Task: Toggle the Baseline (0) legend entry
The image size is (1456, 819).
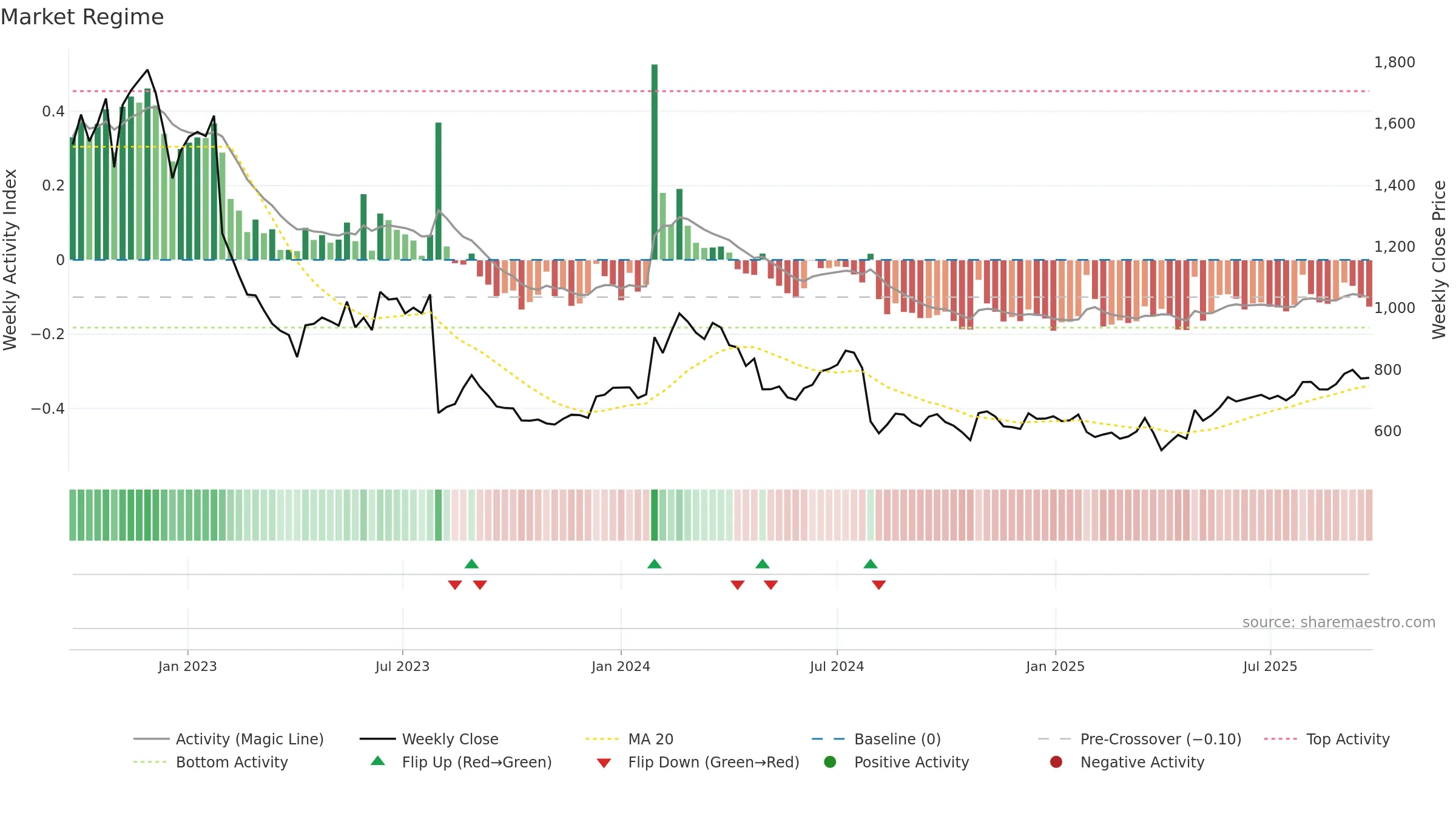Action: [876, 739]
